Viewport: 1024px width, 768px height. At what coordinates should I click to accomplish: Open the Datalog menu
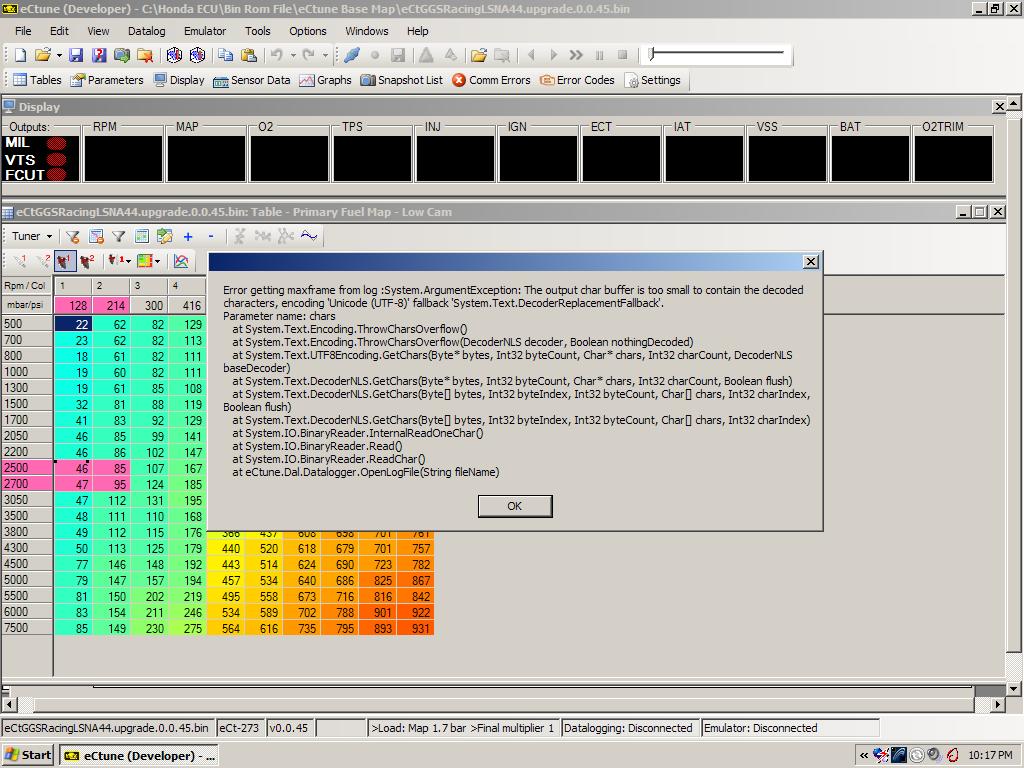tap(146, 31)
